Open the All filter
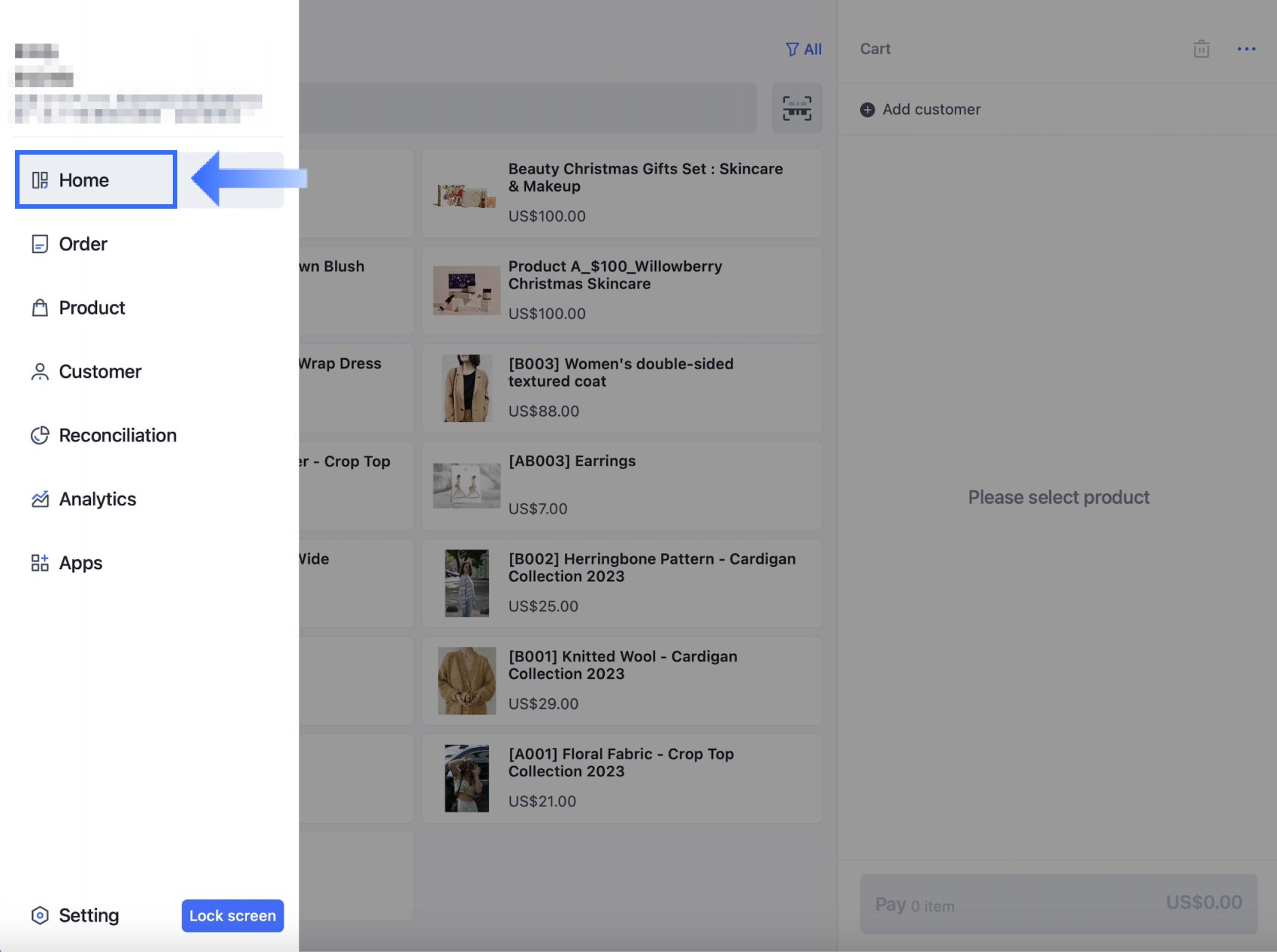Screen dimensions: 1277x952 tap(803, 49)
